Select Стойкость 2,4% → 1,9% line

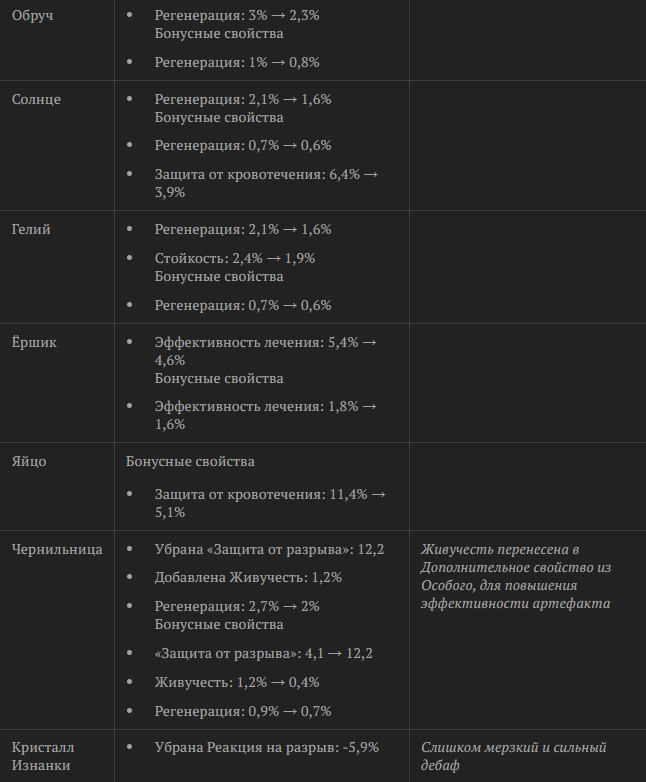coord(234,258)
